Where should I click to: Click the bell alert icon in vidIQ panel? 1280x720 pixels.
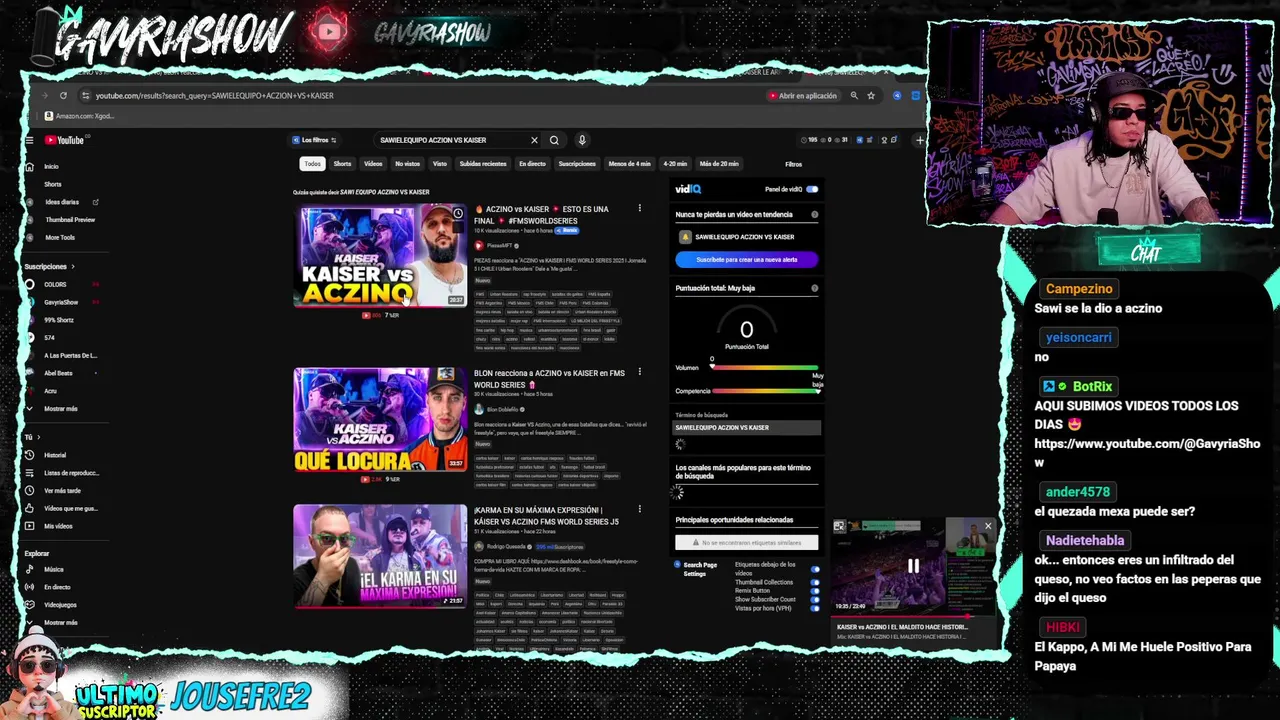685,237
